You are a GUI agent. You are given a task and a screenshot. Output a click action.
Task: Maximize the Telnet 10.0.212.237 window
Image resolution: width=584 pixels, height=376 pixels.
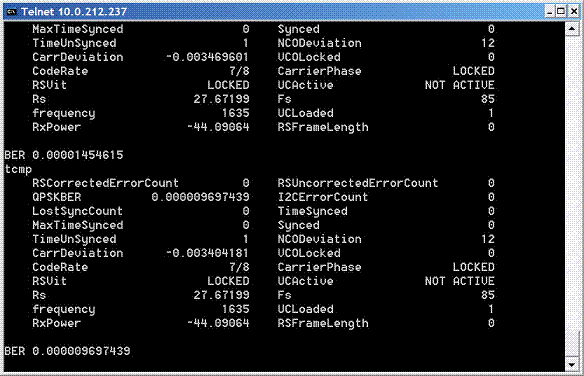point(561,12)
